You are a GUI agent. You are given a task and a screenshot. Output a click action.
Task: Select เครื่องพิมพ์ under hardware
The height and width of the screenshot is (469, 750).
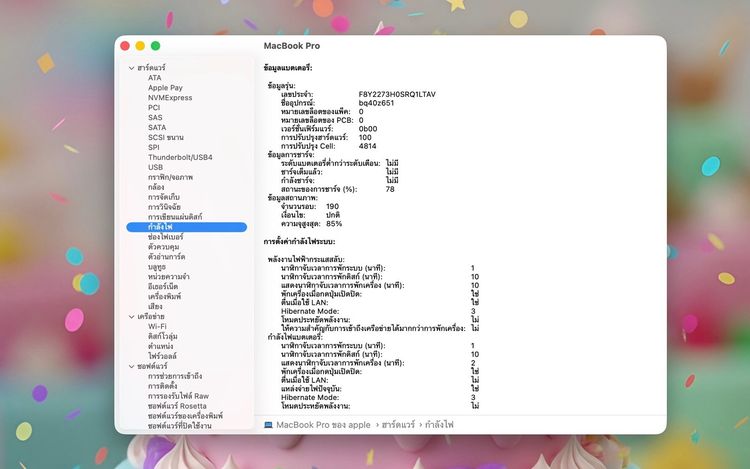pos(165,296)
